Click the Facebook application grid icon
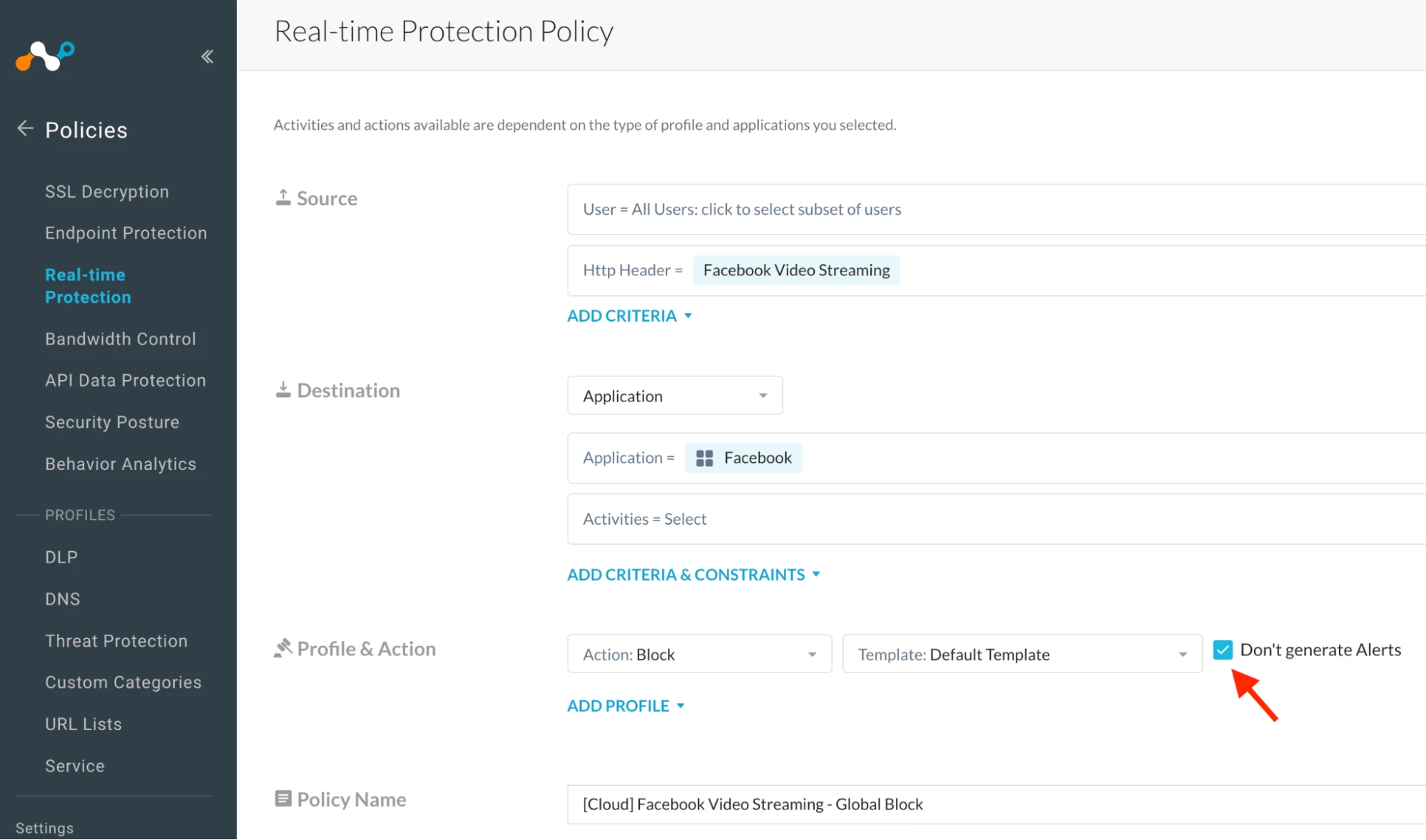Image resolution: width=1426 pixels, height=840 pixels. pyautogui.click(x=704, y=458)
